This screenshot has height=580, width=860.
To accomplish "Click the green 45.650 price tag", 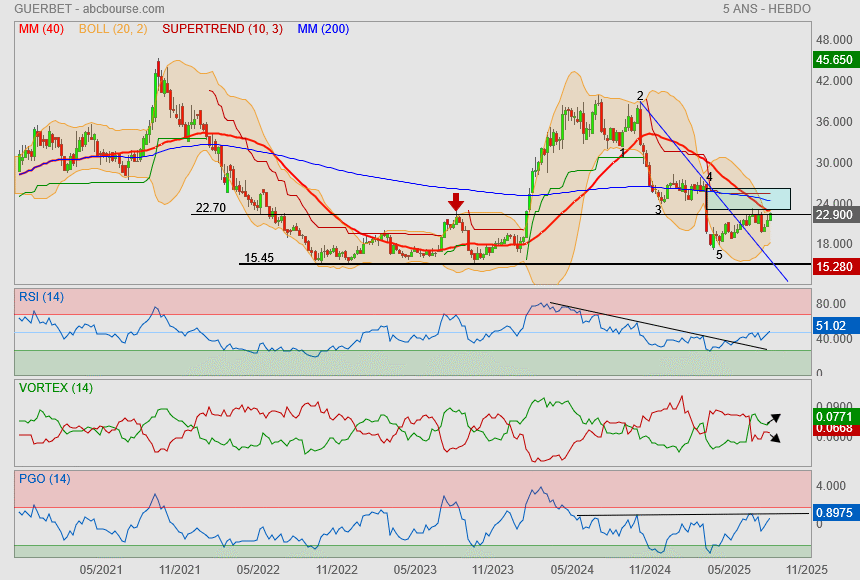I will [834, 60].
